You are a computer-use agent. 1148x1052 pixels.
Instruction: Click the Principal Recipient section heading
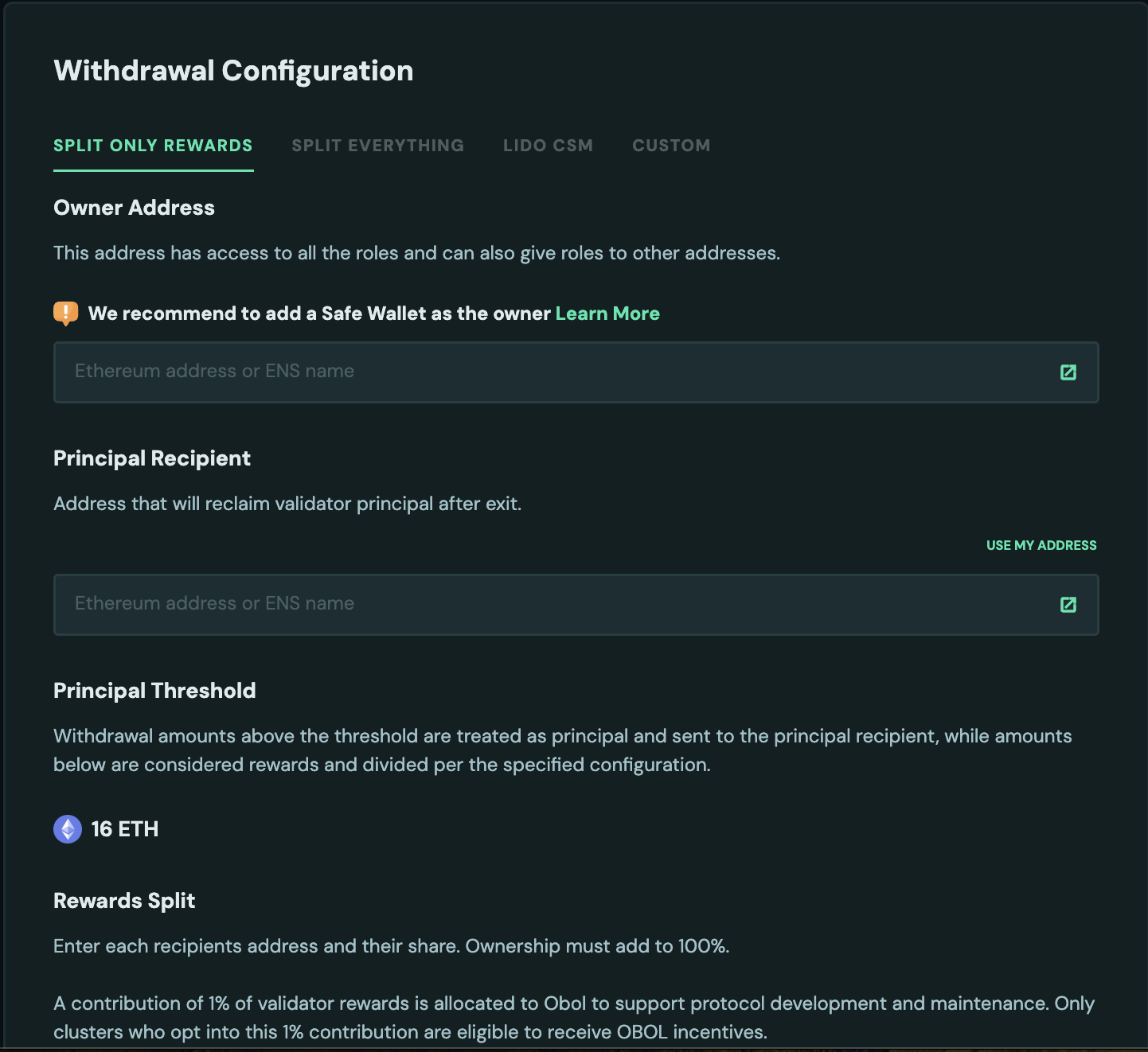point(152,458)
